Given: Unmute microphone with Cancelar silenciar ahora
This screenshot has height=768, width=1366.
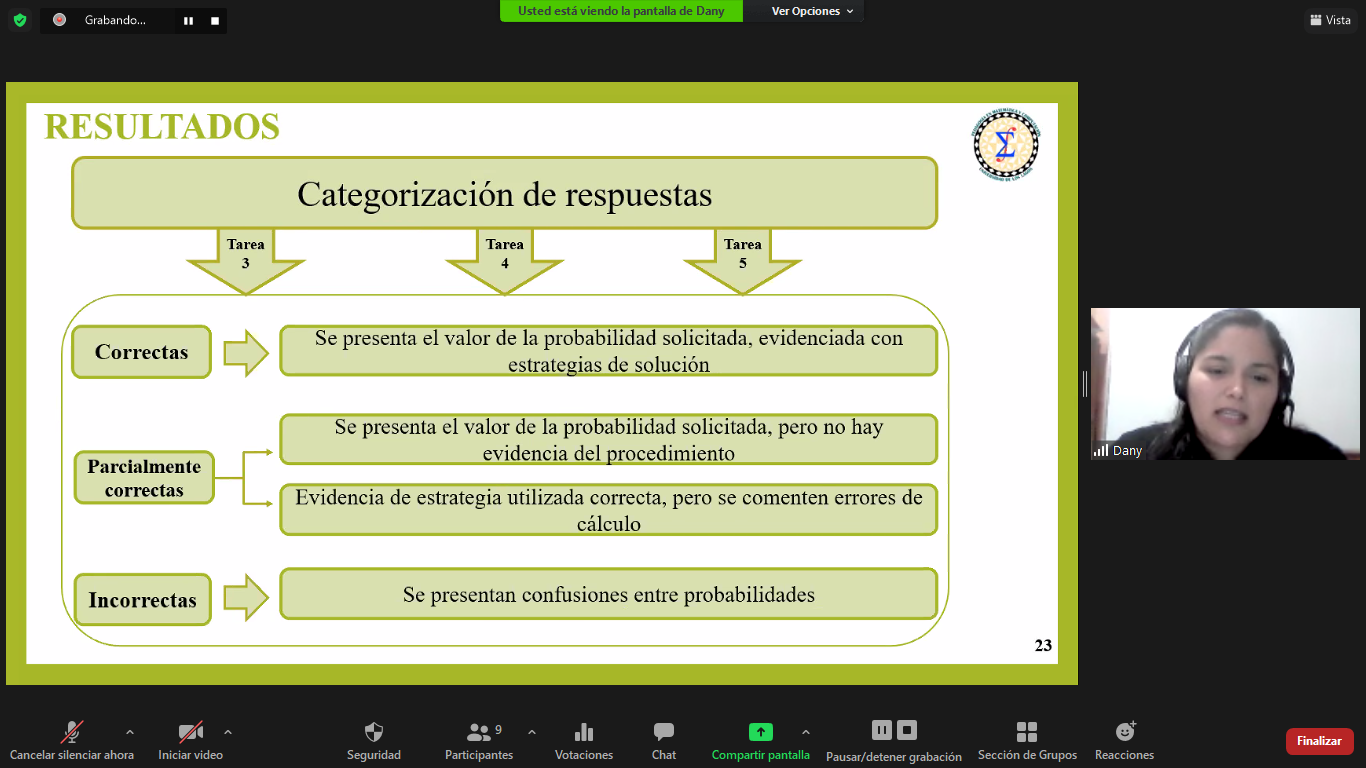Looking at the screenshot, I should point(71,733).
